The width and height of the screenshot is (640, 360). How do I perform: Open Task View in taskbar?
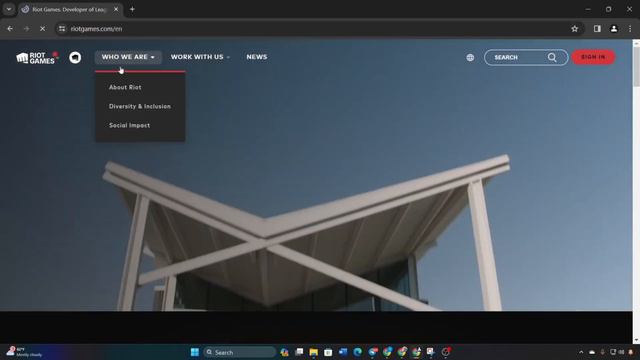(299, 352)
